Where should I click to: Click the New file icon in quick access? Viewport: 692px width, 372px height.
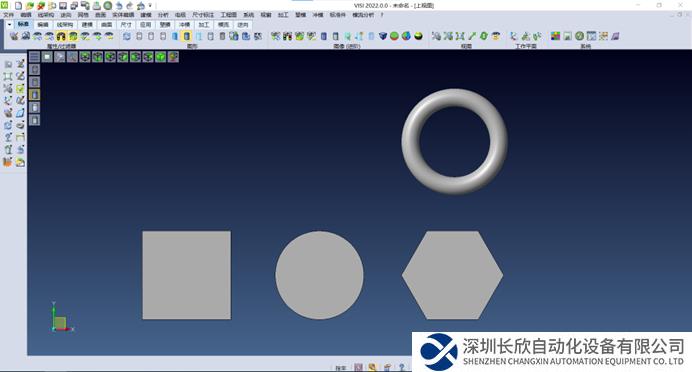coord(19,6)
